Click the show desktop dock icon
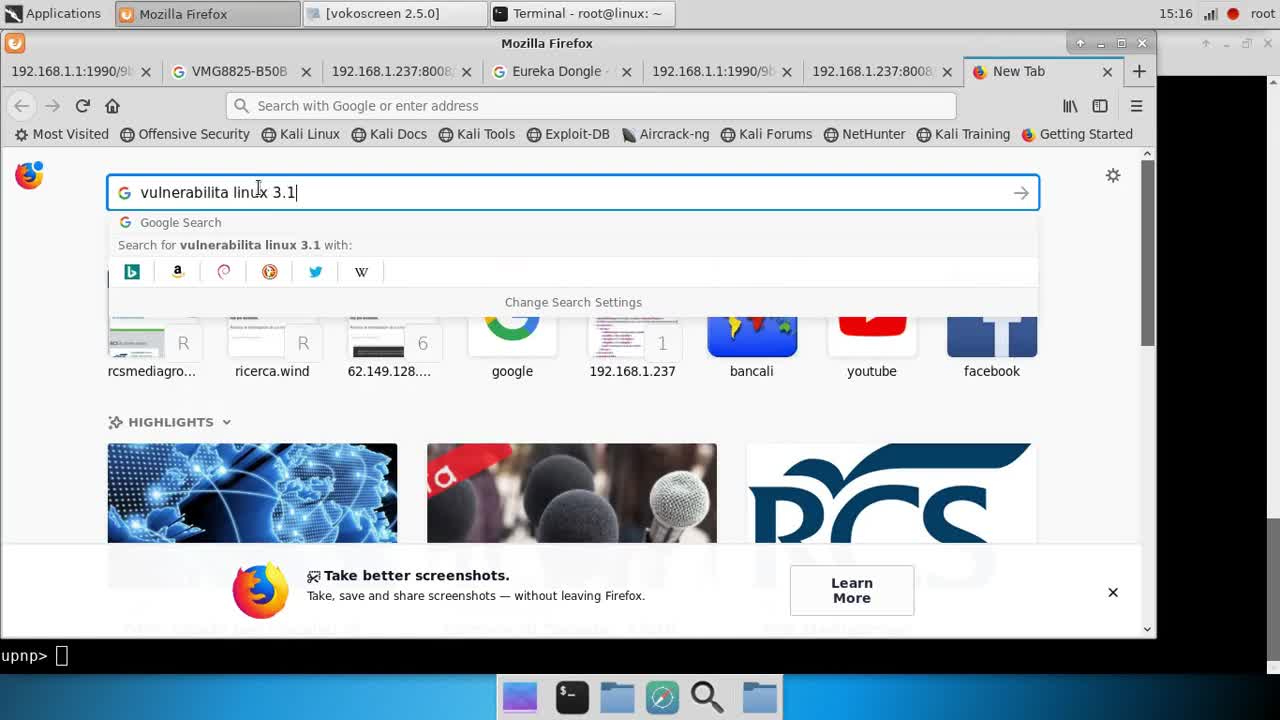 [520, 697]
